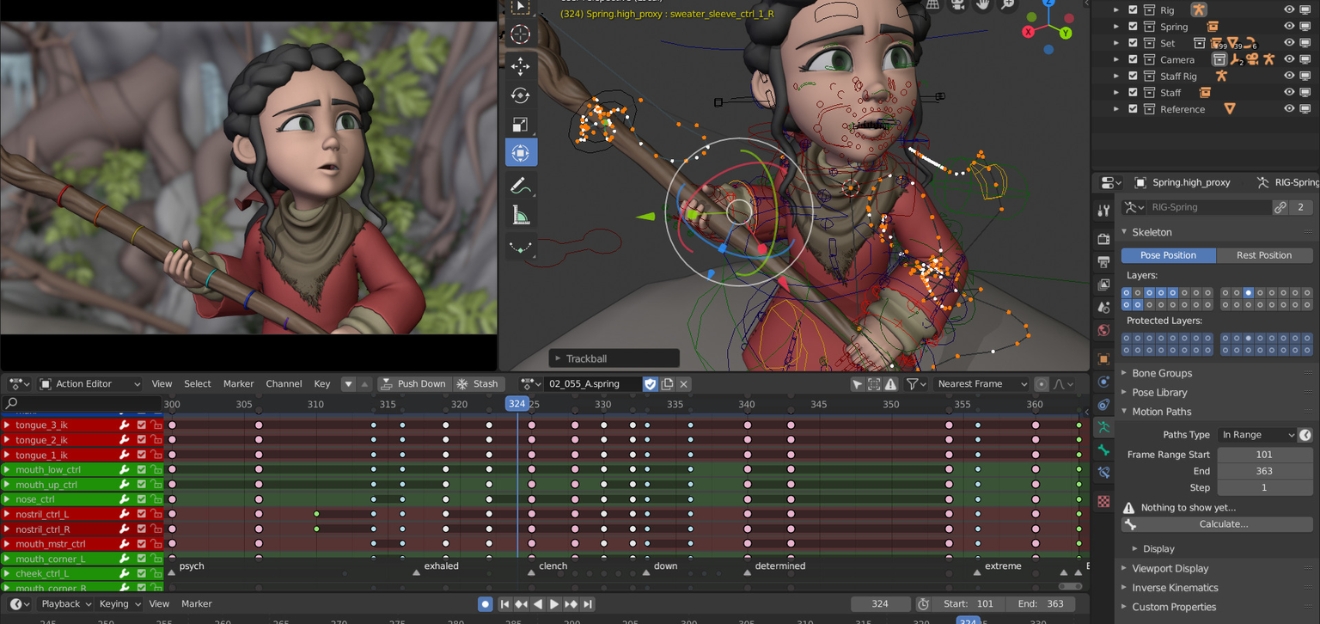Click the Push Down action button

click(x=413, y=384)
